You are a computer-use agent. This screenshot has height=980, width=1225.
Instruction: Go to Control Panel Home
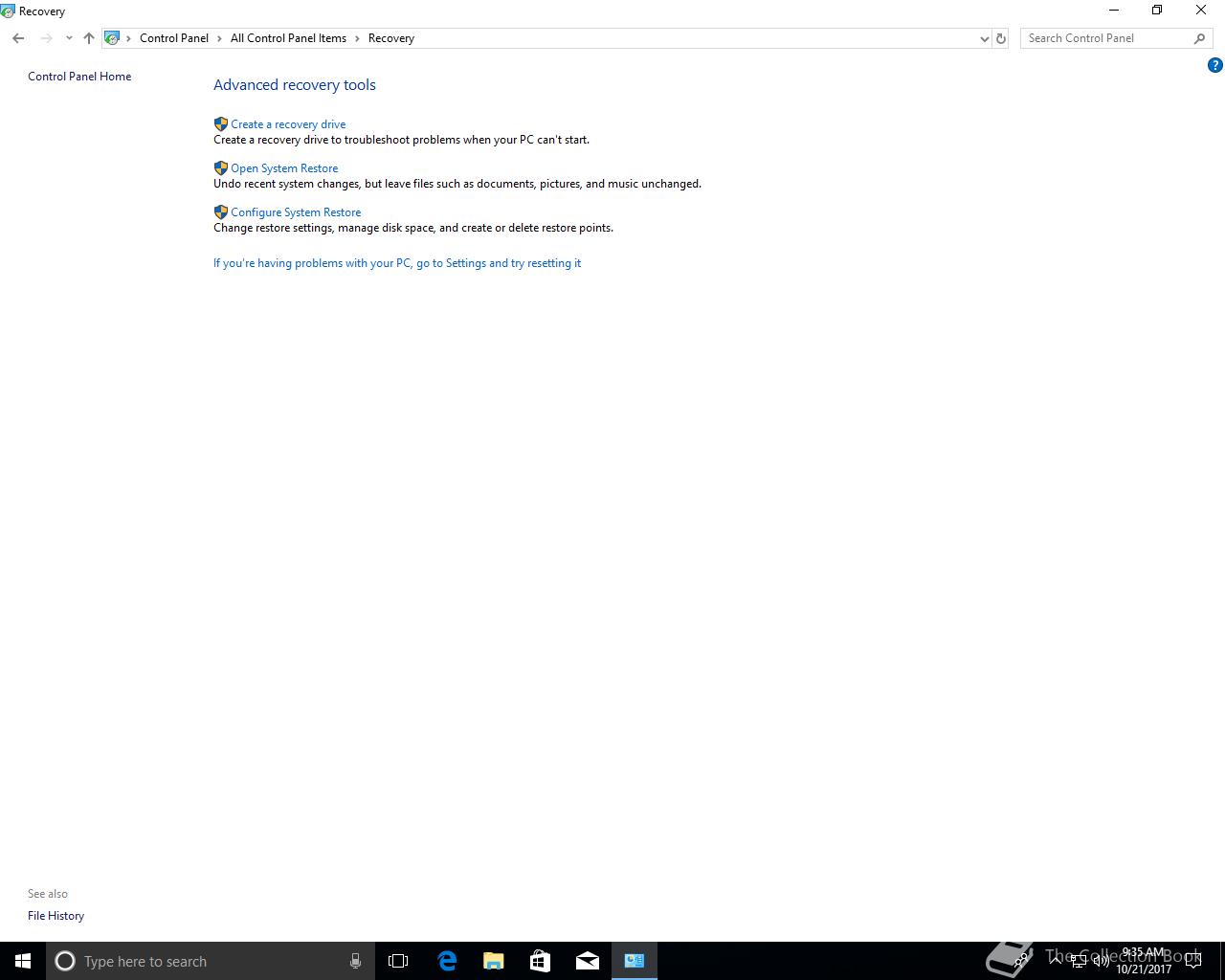pyautogui.click(x=79, y=77)
